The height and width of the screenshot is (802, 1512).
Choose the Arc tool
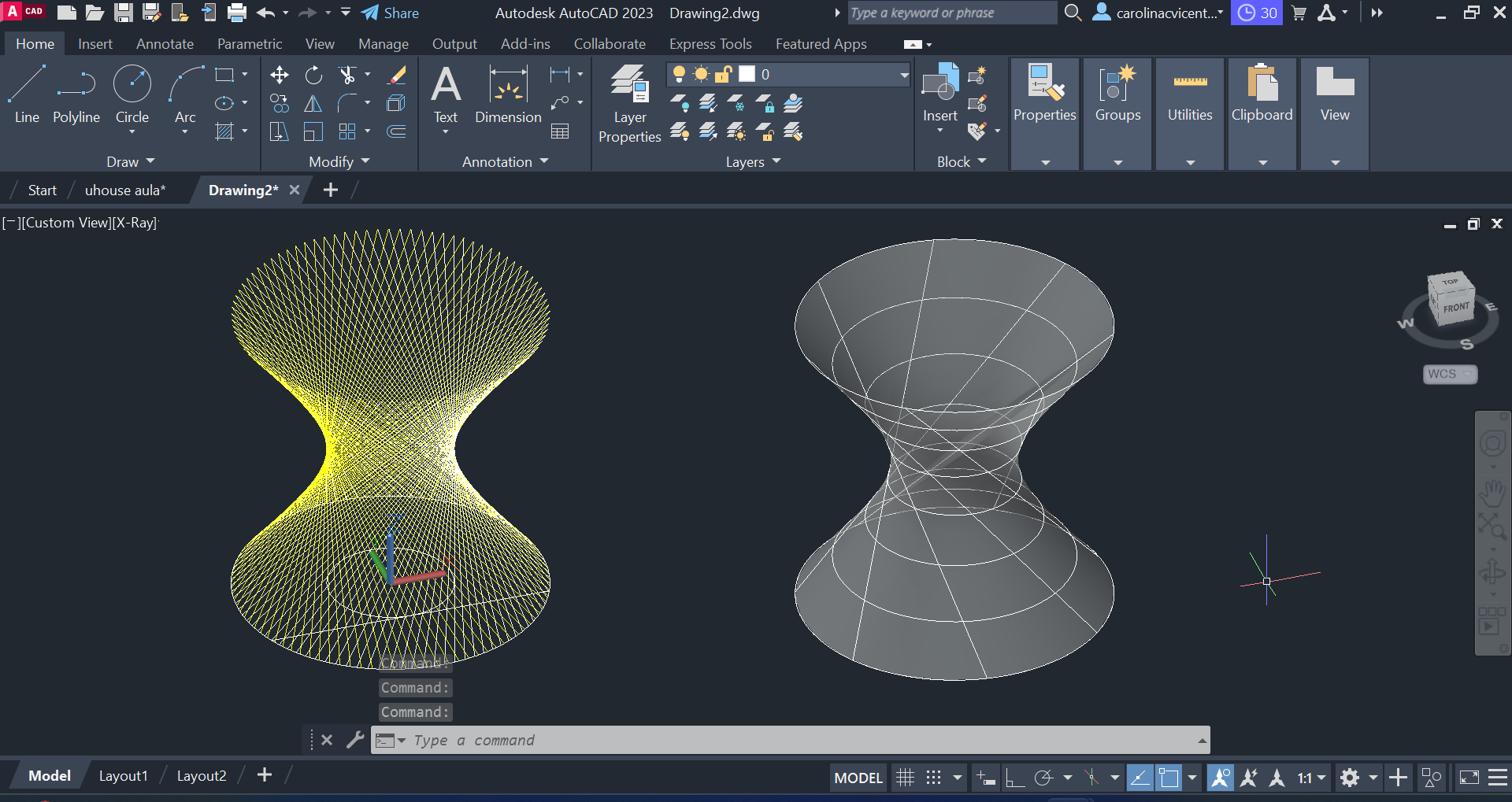pyautogui.click(x=185, y=94)
